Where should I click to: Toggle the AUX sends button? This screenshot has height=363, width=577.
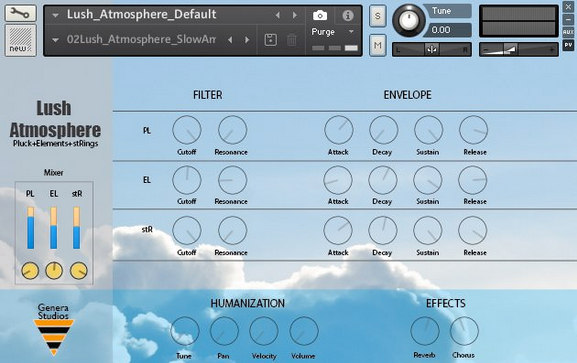pos(568,32)
